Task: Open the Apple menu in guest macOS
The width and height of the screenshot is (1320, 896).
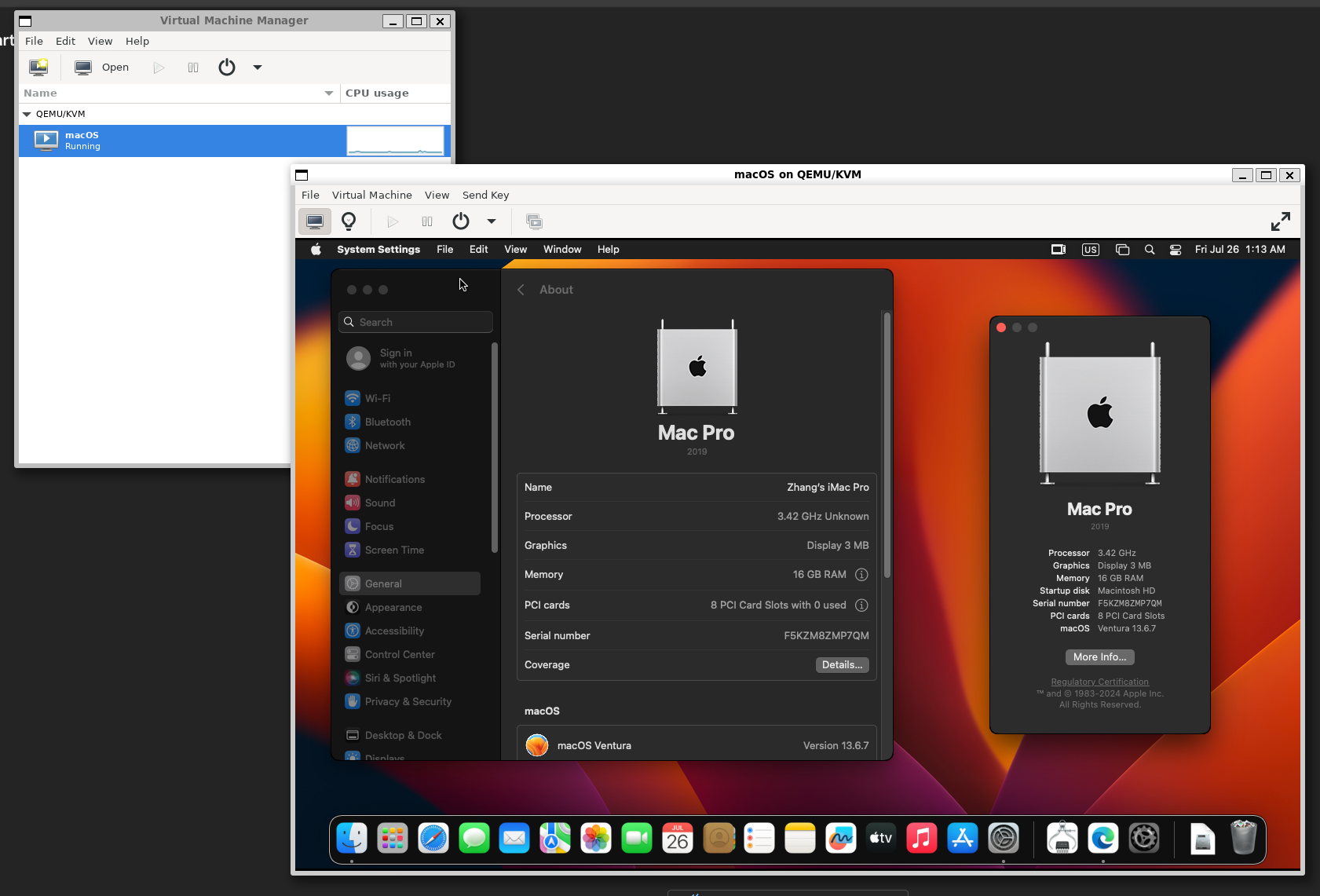Action: pos(316,250)
